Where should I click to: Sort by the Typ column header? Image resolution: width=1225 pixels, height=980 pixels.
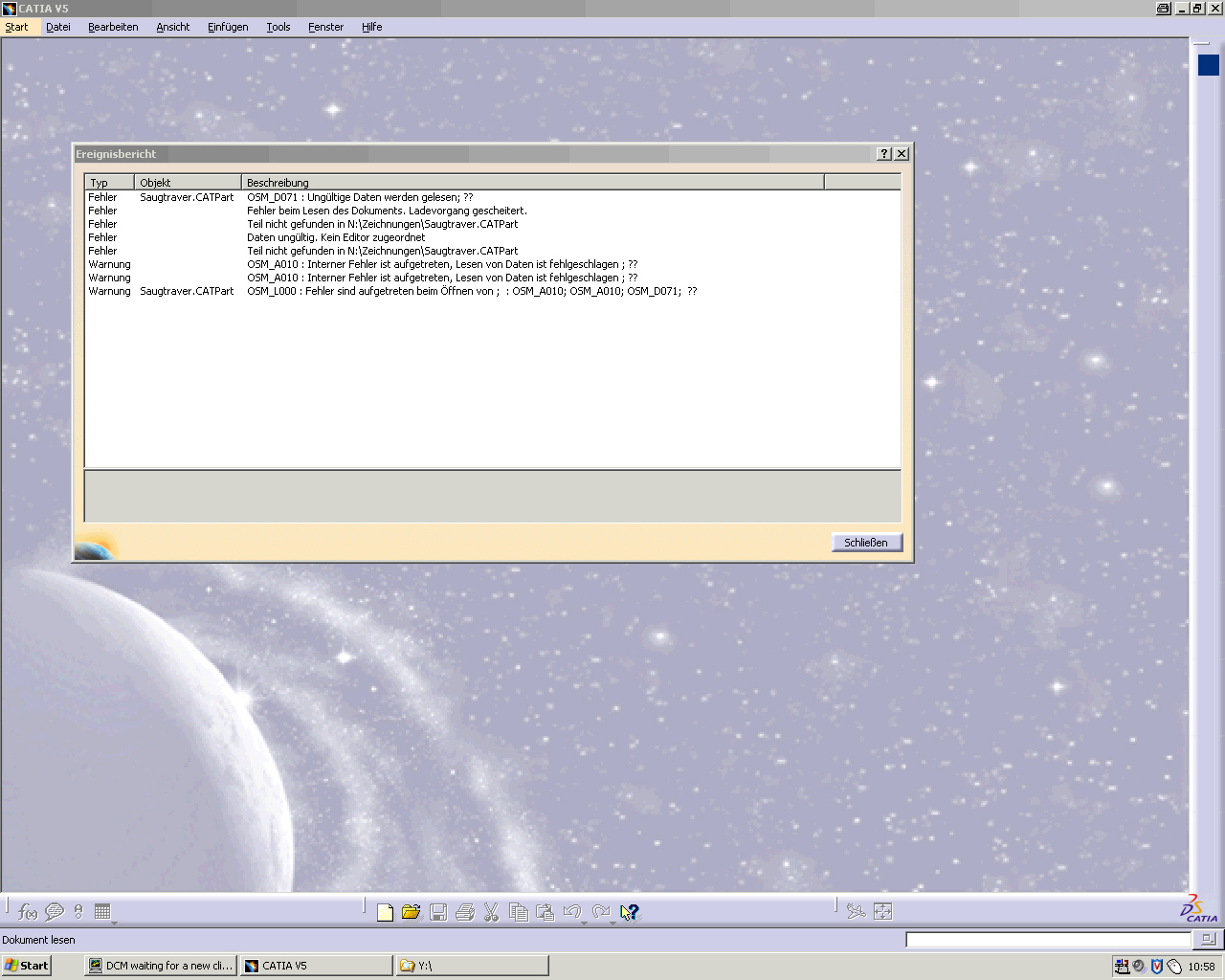click(x=109, y=182)
